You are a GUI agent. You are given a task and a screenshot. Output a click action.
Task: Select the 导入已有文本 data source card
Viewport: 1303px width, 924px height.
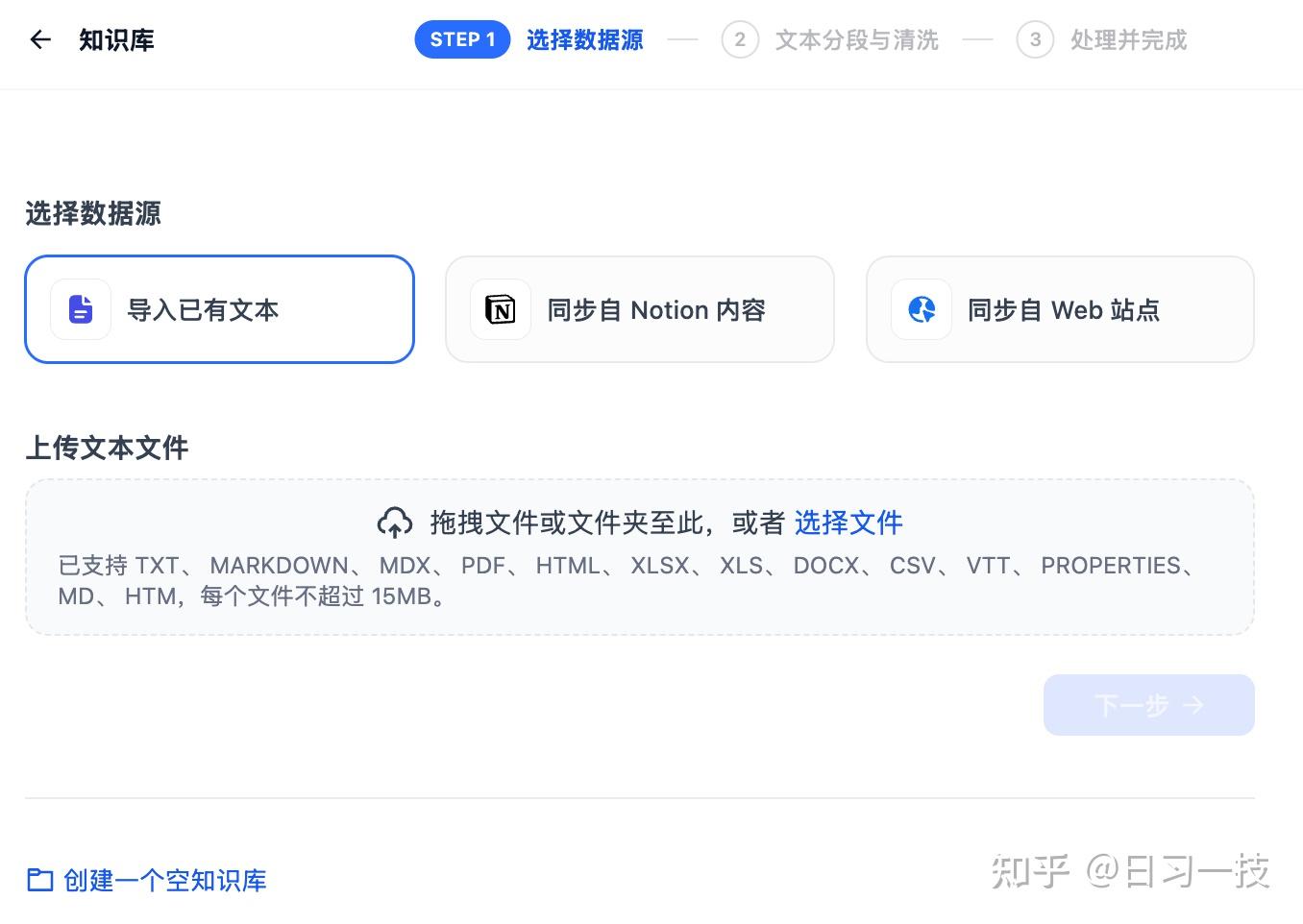pos(219,309)
